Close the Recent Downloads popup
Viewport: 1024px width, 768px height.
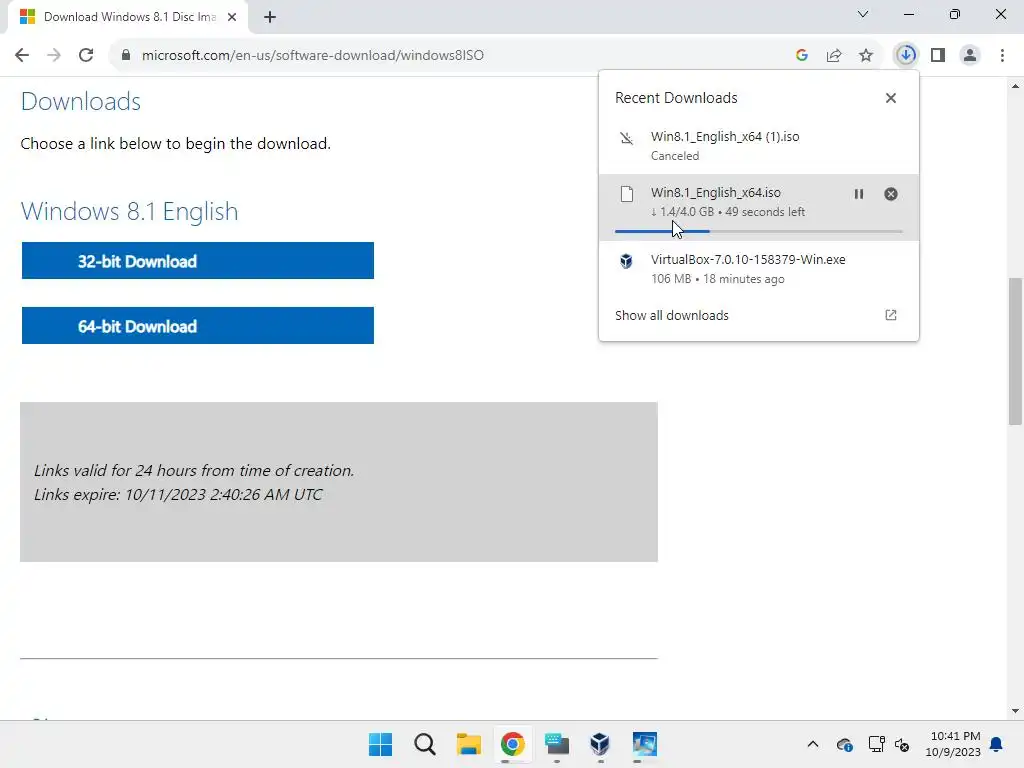tap(891, 98)
